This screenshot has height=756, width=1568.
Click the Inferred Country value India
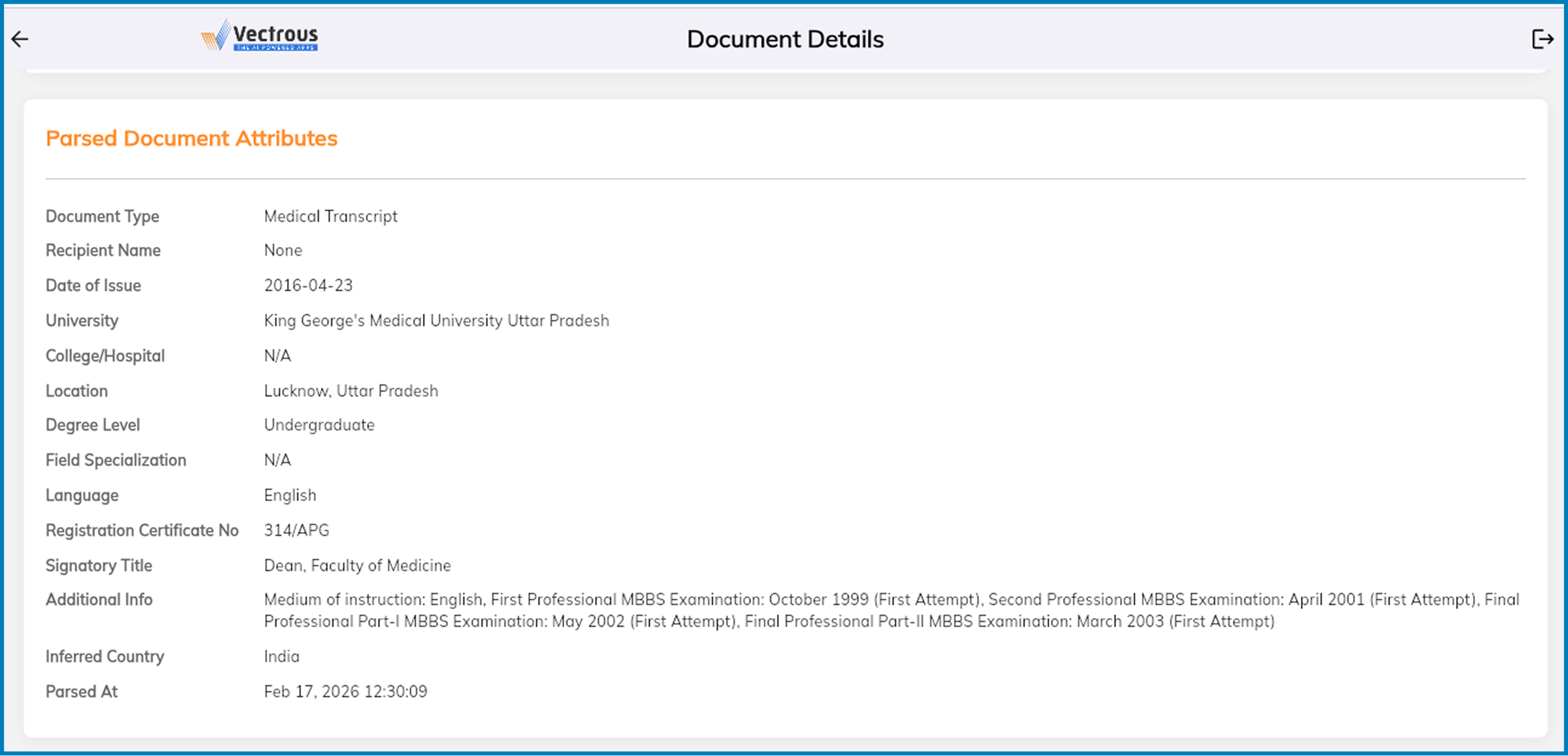tap(281, 657)
